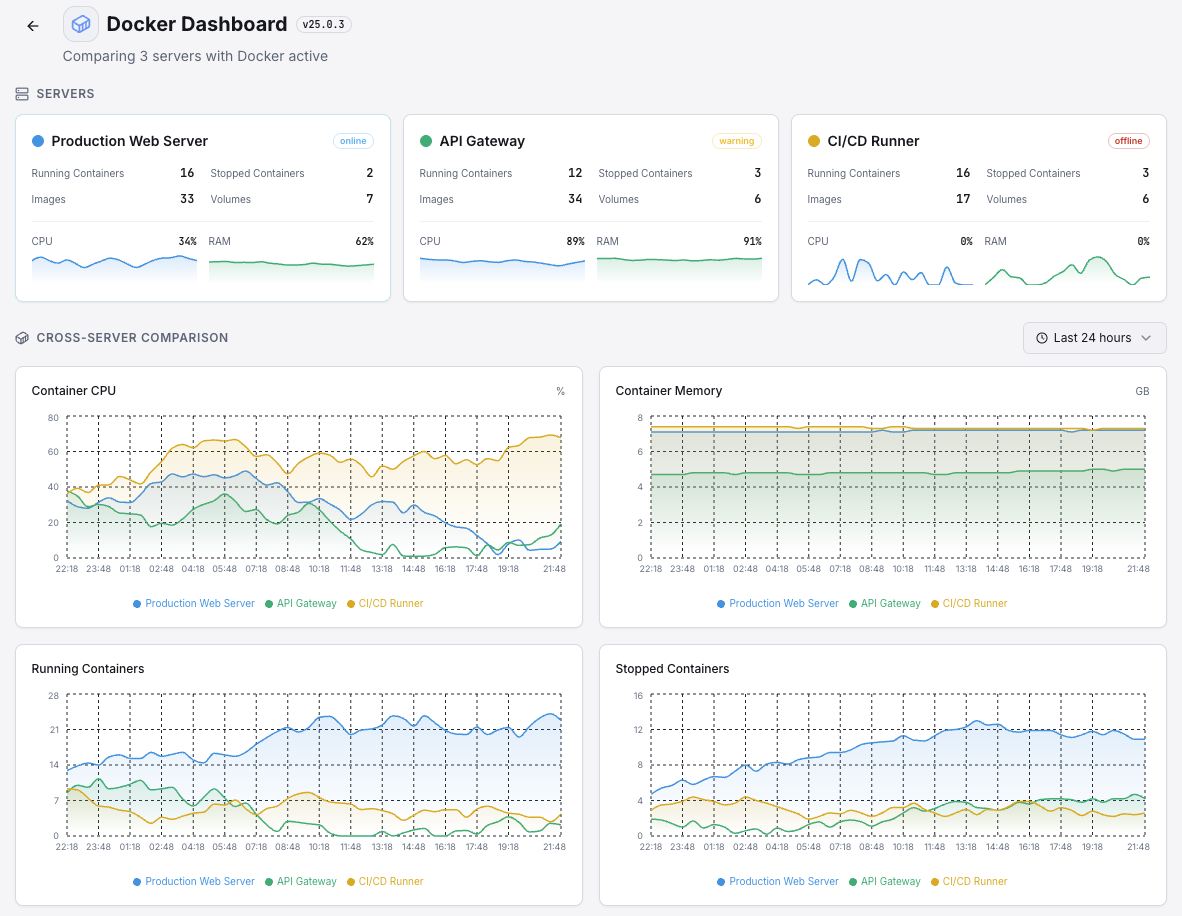This screenshot has width=1182, height=916.
Task: Click the offline badge on CI/CD Runner
Action: pos(1128,141)
